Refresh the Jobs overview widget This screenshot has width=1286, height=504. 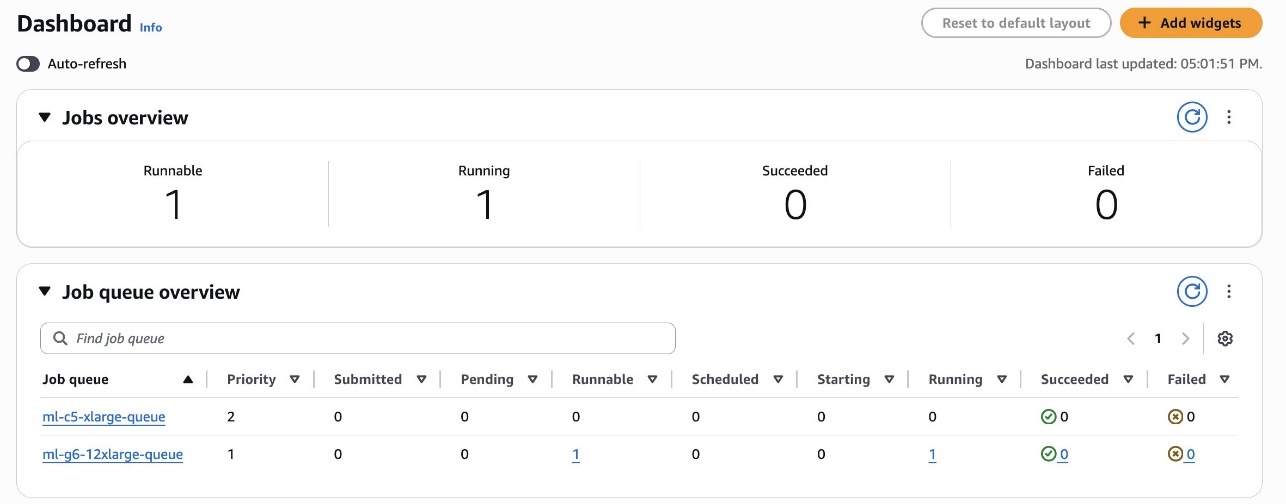pyautogui.click(x=1191, y=117)
